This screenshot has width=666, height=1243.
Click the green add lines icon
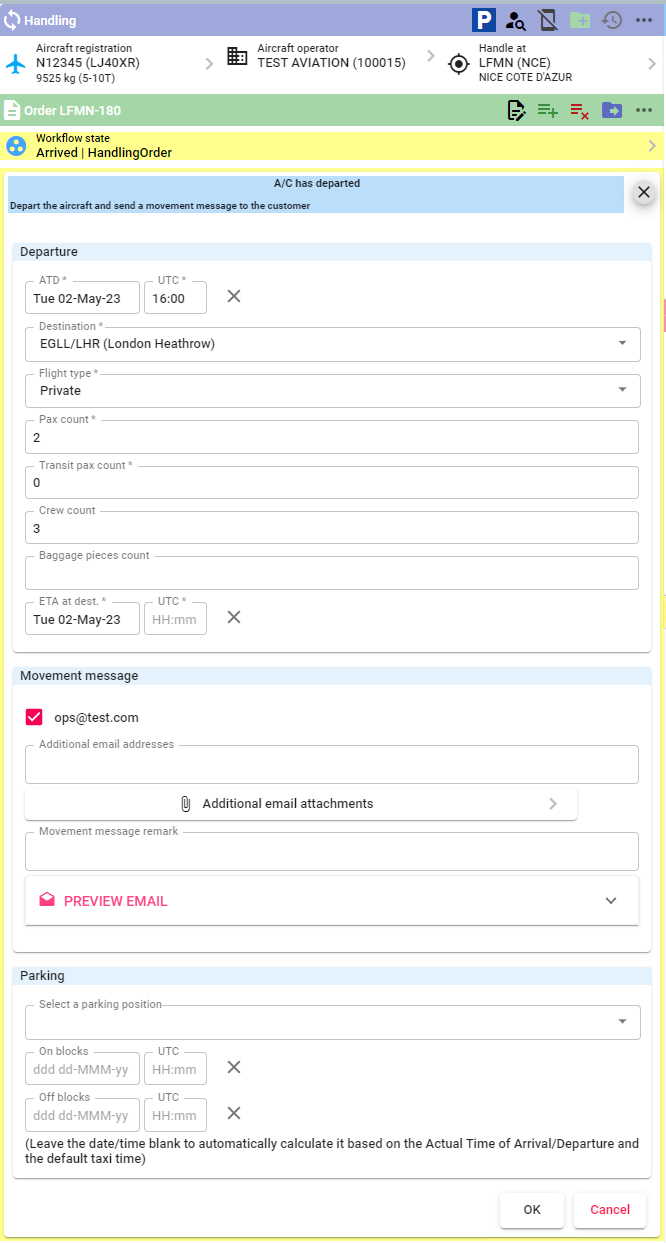pyautogui.click(x=548, y=110)
